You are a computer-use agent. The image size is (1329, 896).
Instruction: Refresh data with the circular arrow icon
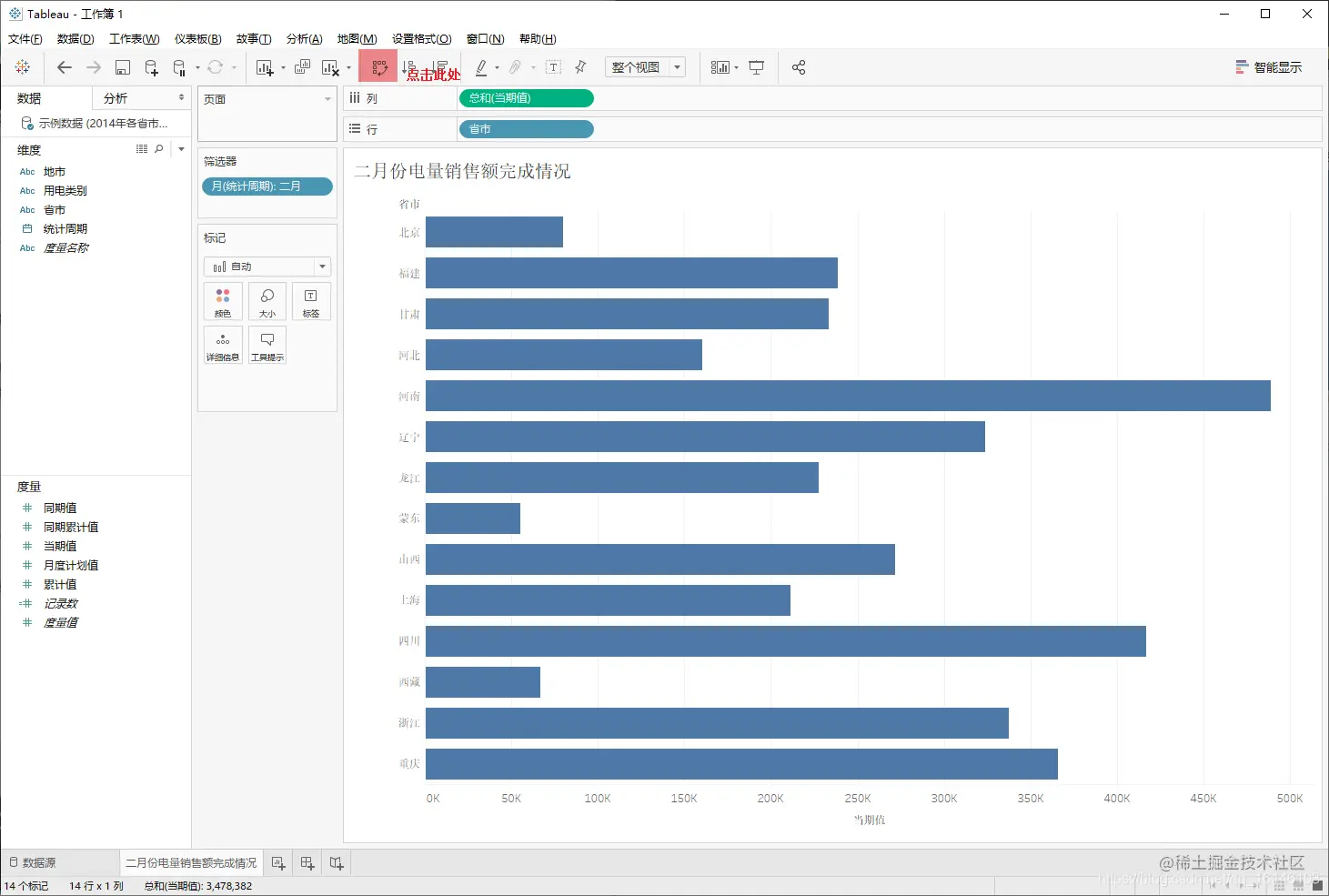tap(216, 67)
